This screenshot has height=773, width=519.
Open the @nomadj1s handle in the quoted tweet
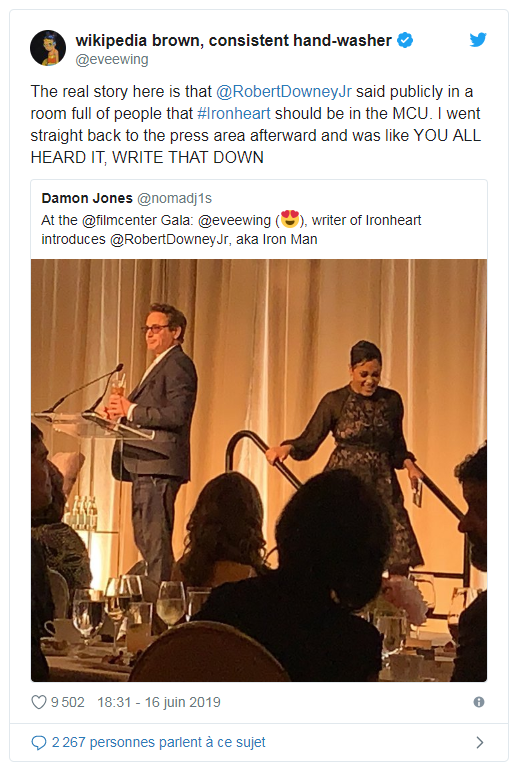(174, 198)
